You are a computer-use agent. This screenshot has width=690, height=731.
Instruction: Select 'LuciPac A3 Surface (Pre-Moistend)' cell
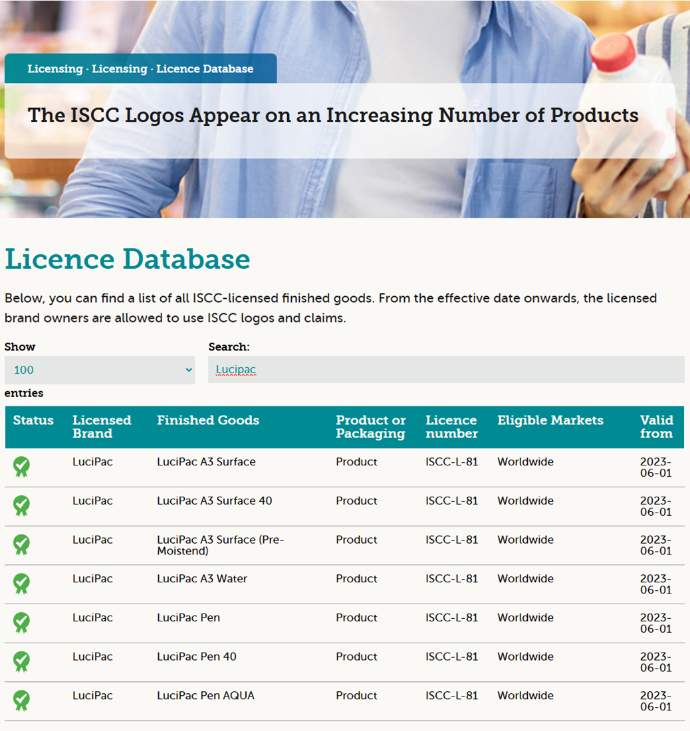[220, 545]
